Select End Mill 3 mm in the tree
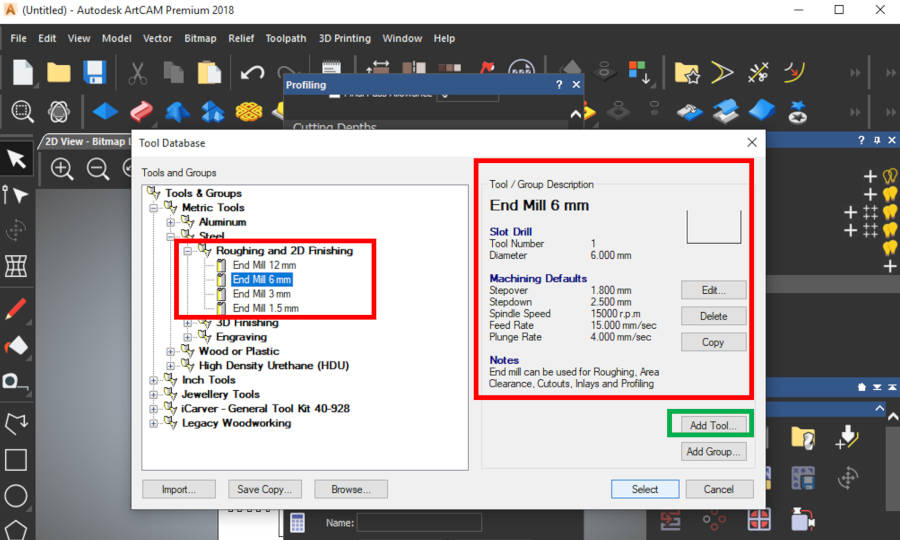 pos(261,294)
